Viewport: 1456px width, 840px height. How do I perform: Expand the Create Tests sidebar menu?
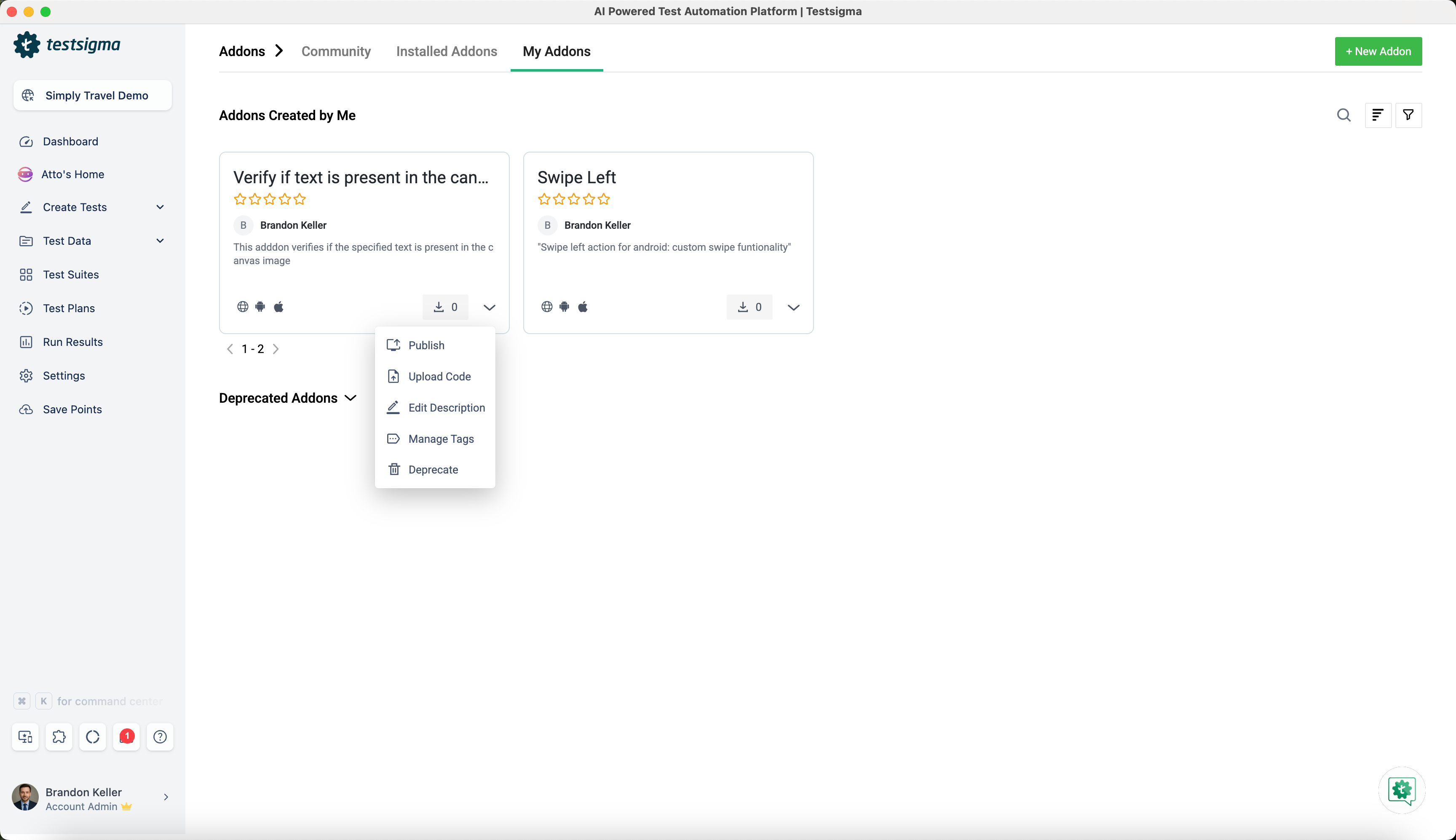coord(160,207)
